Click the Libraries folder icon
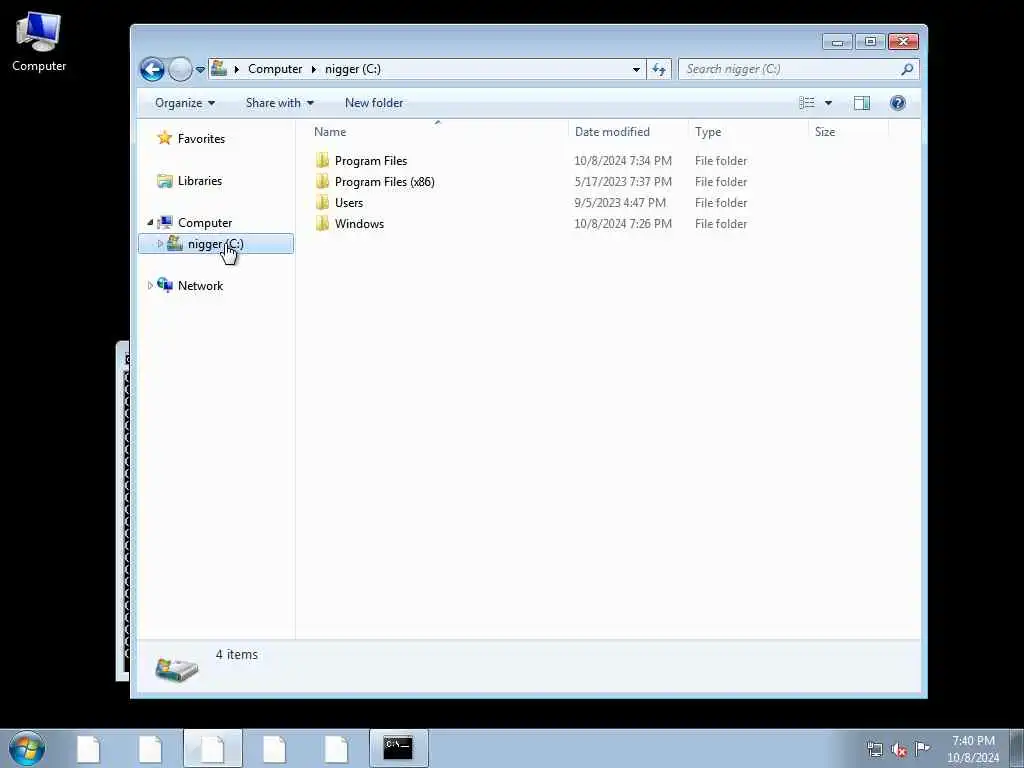Image resolution: width=1024 pixels, height=768 pixels. (165, 181)
